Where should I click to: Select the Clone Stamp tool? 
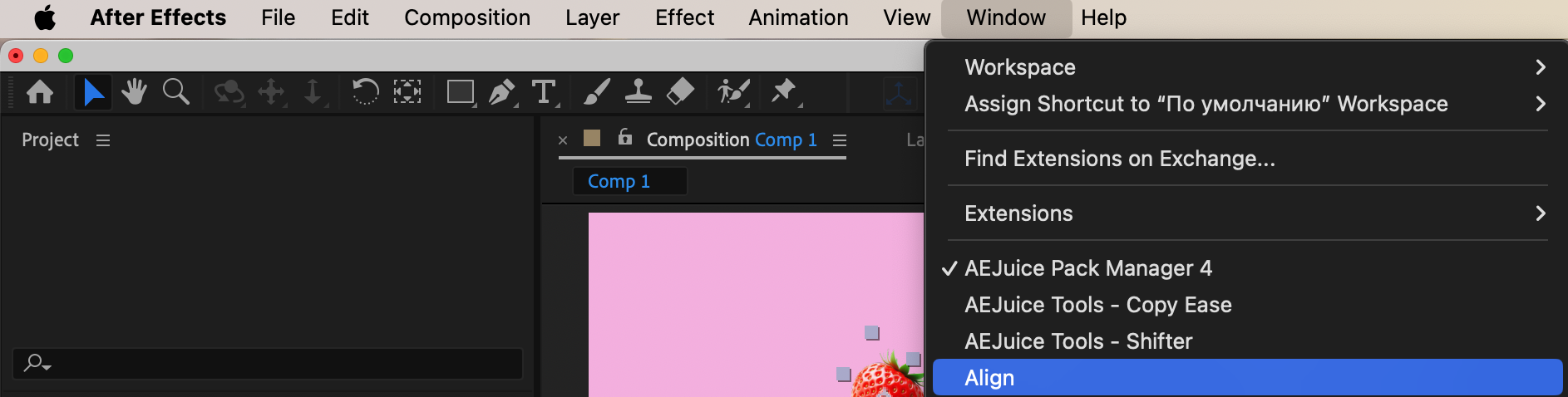point(638,91)
